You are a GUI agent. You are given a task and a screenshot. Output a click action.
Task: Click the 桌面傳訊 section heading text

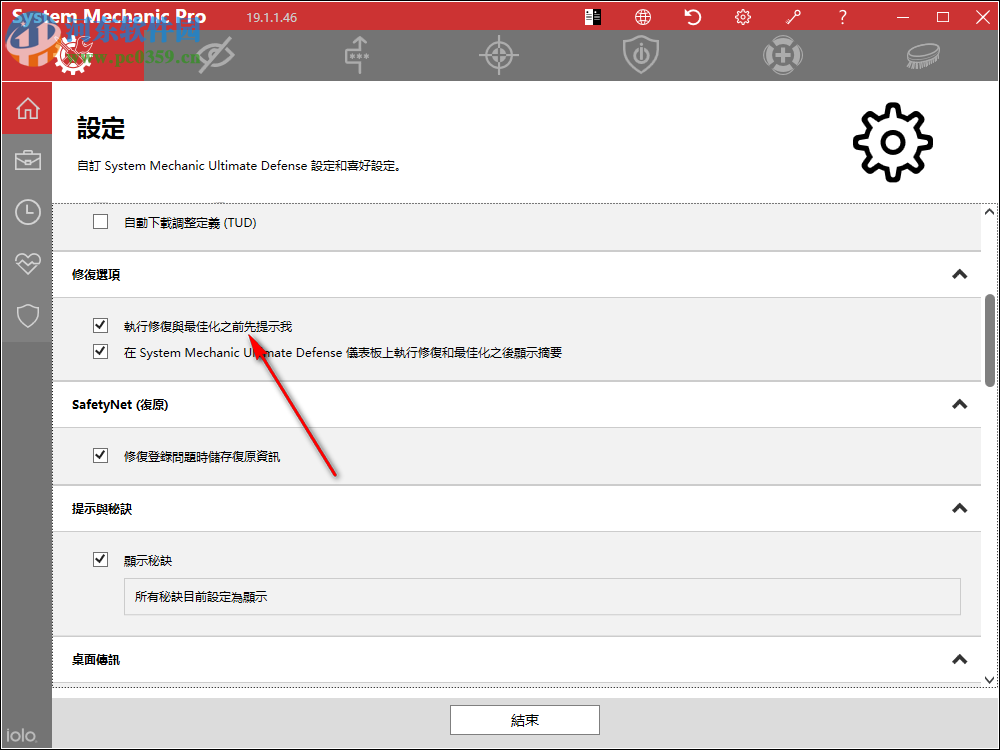coord(96,660)
